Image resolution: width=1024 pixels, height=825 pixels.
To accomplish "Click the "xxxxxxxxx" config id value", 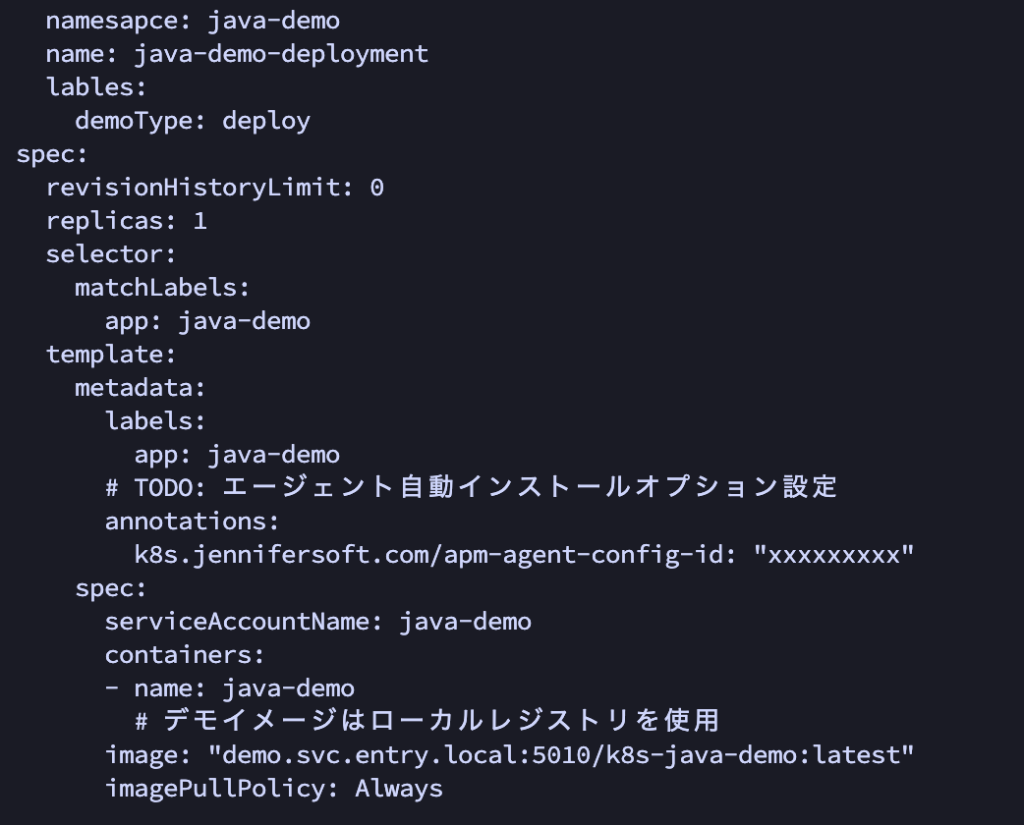I will click(834, 555).
